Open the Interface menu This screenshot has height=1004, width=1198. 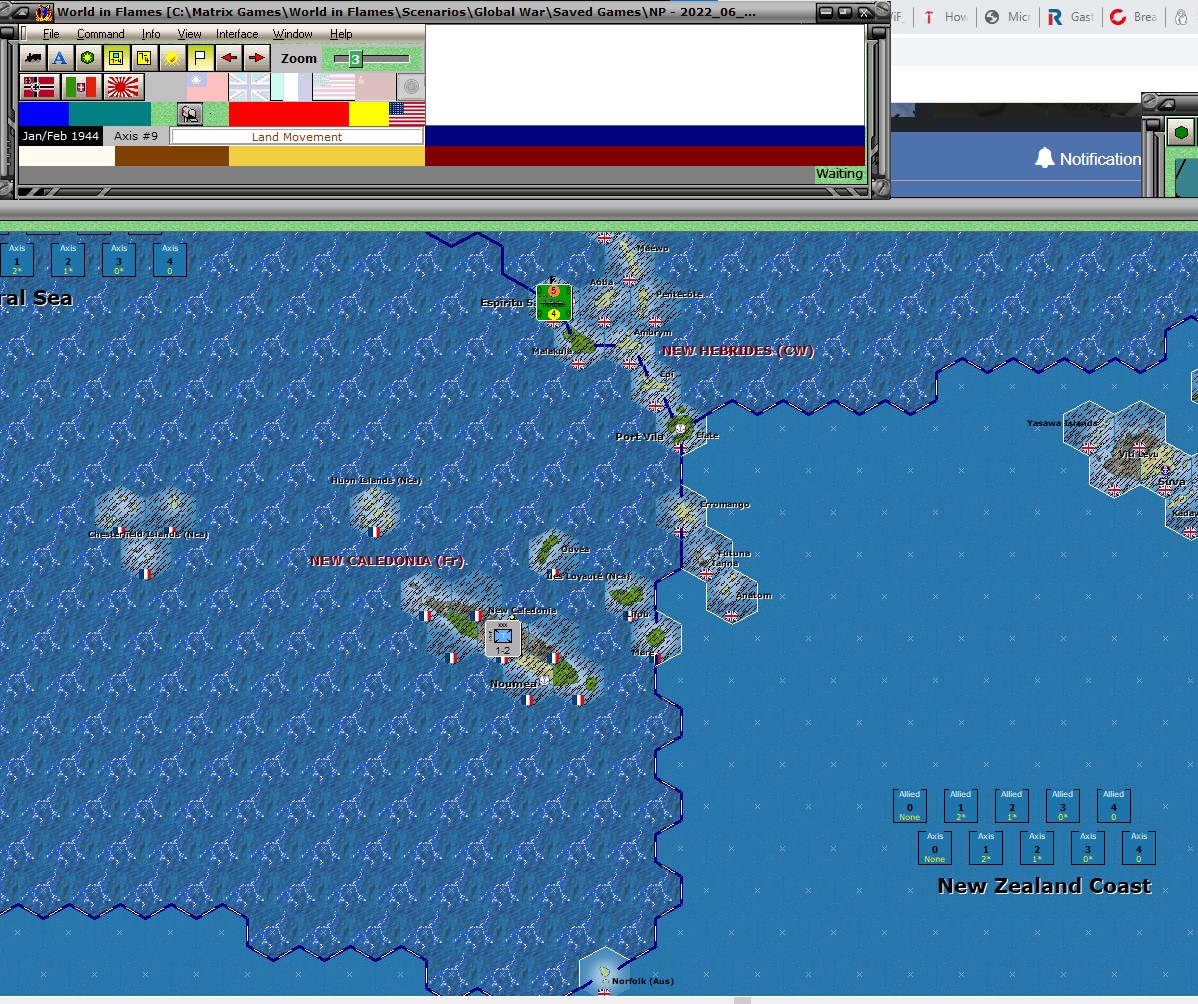237,34
